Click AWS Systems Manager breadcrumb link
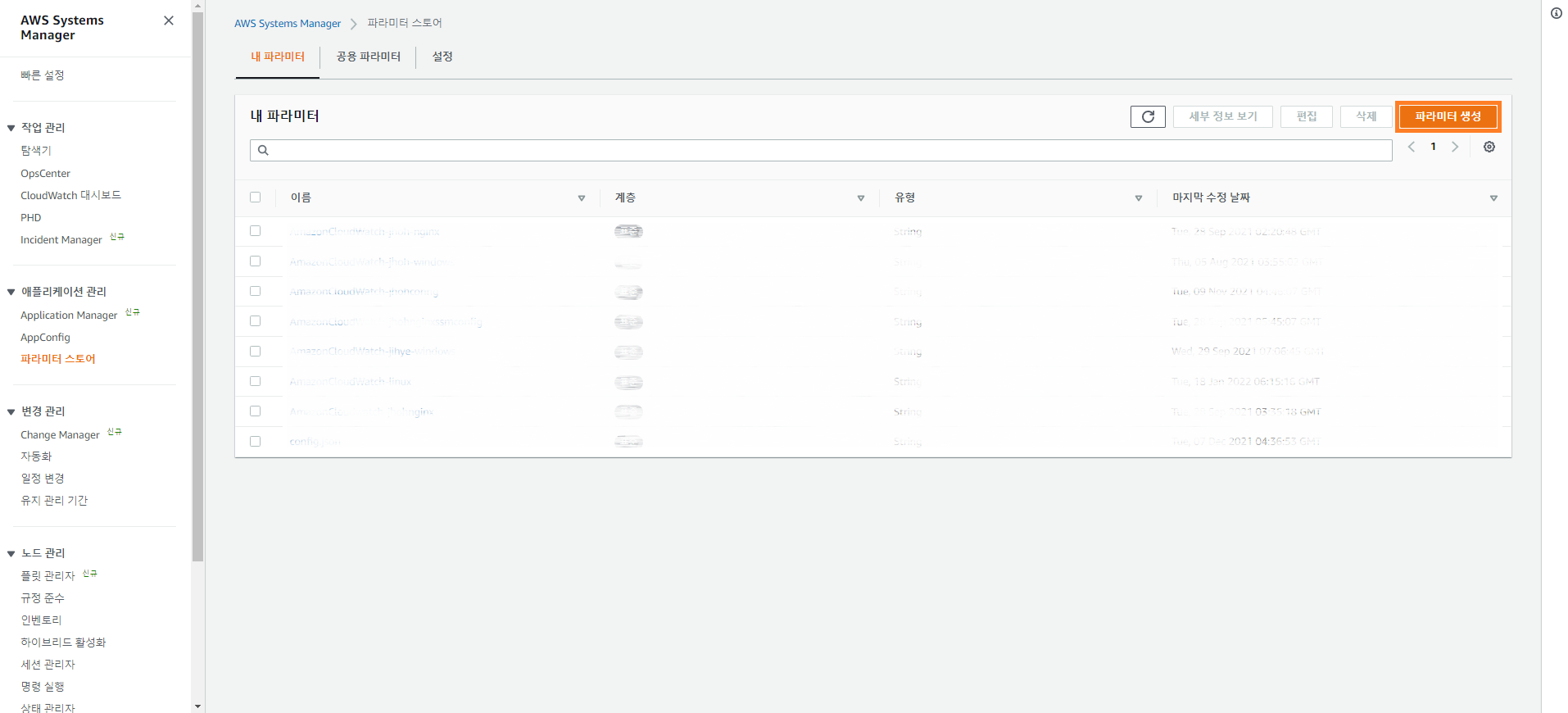 (288, 23)
